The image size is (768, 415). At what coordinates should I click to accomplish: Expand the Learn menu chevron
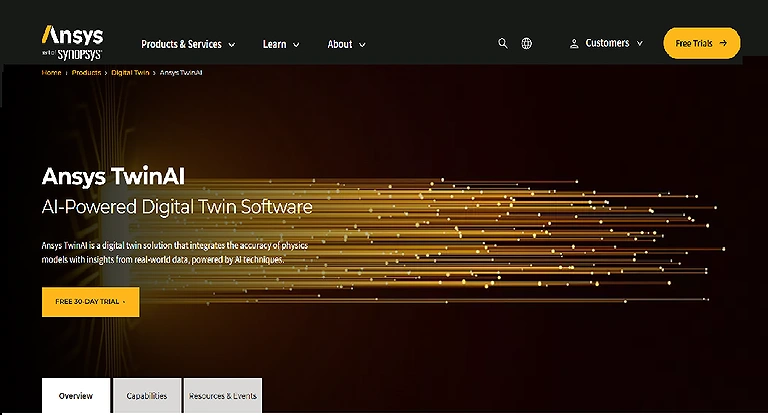[296, 45]
